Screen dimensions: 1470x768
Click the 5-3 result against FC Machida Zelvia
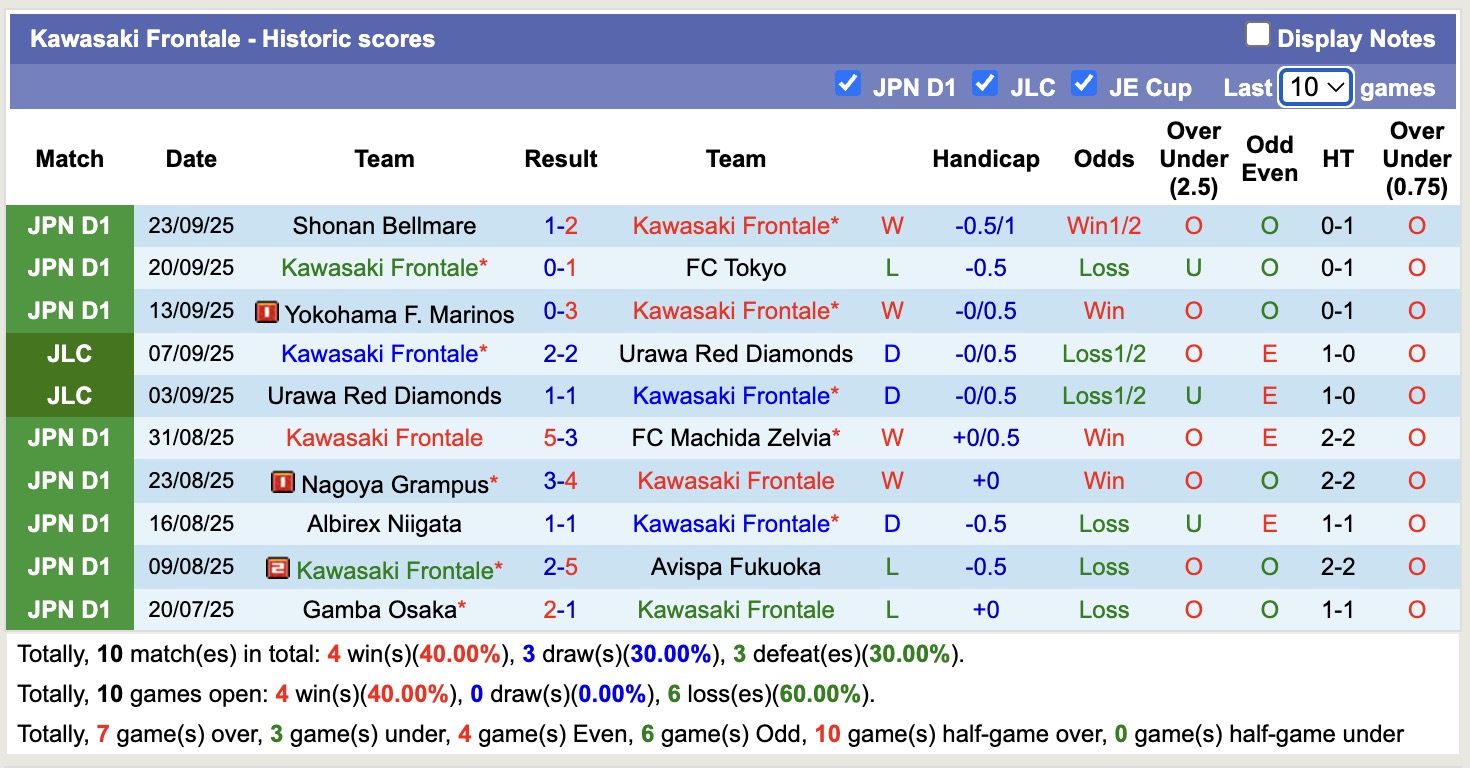coord(561,438)
